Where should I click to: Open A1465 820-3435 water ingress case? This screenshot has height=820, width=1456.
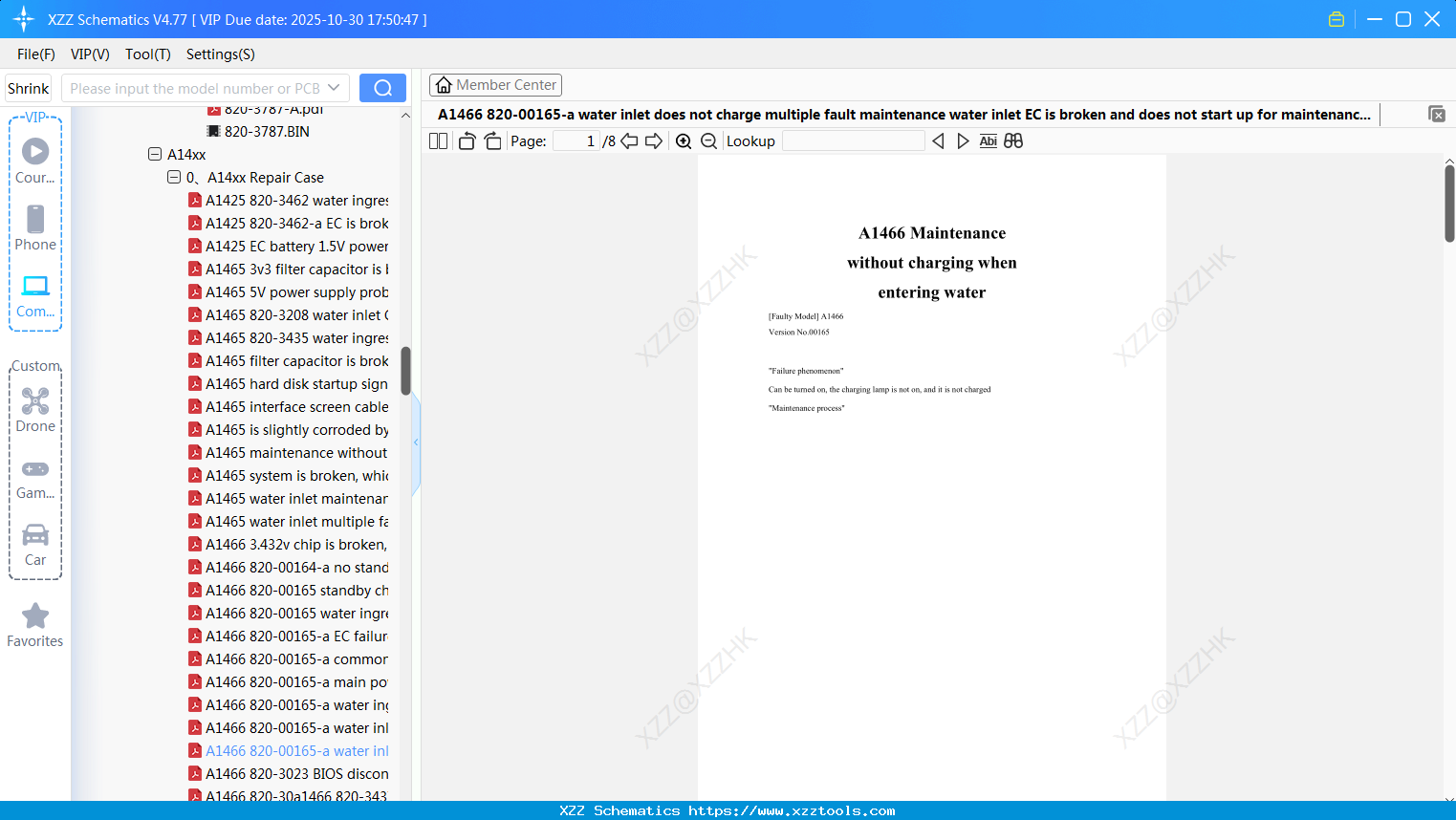pyautogui.click(x=289, y=338)
